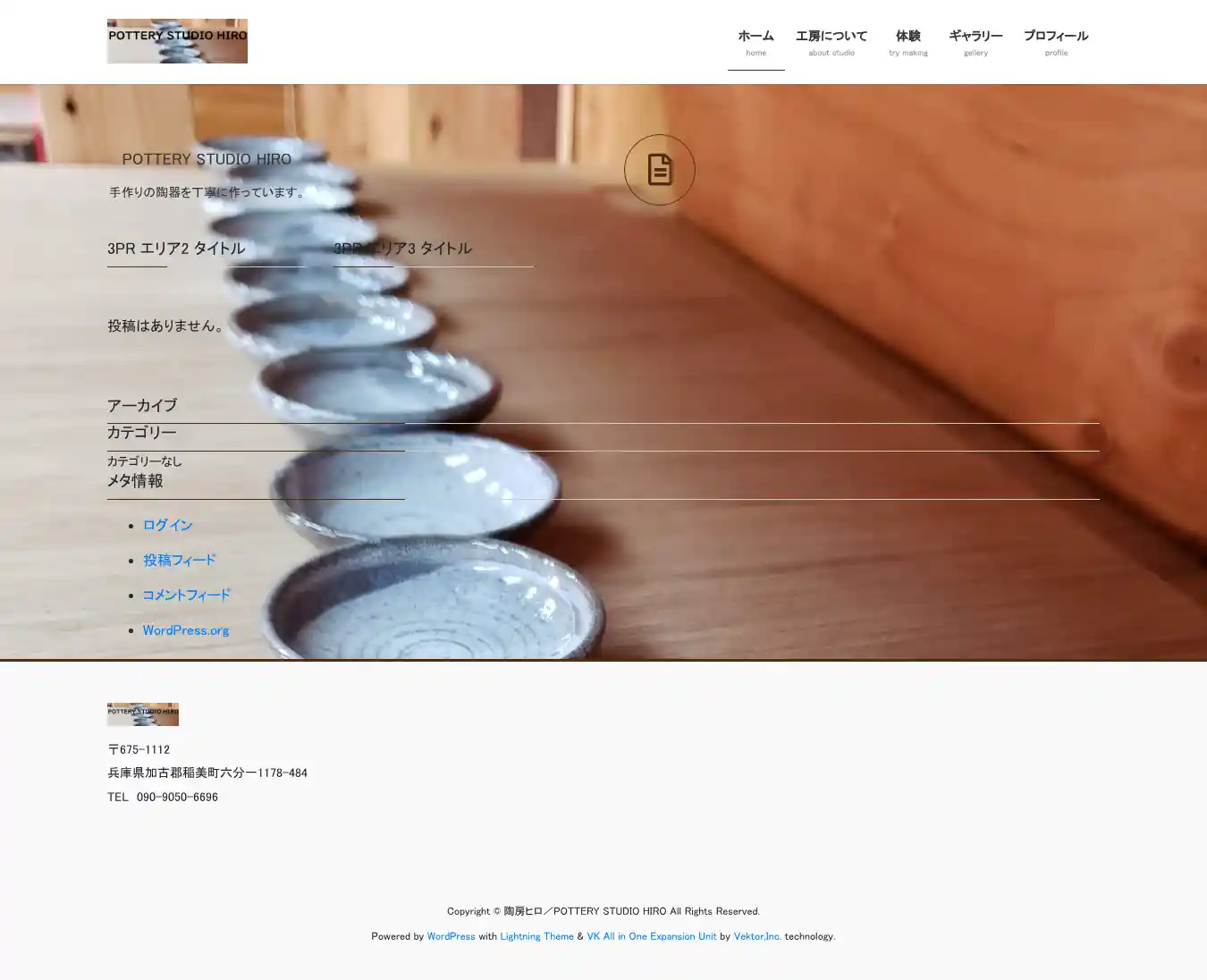Go to 工房について page
The image size is (1207, 980).
click(x=831, y=42)
